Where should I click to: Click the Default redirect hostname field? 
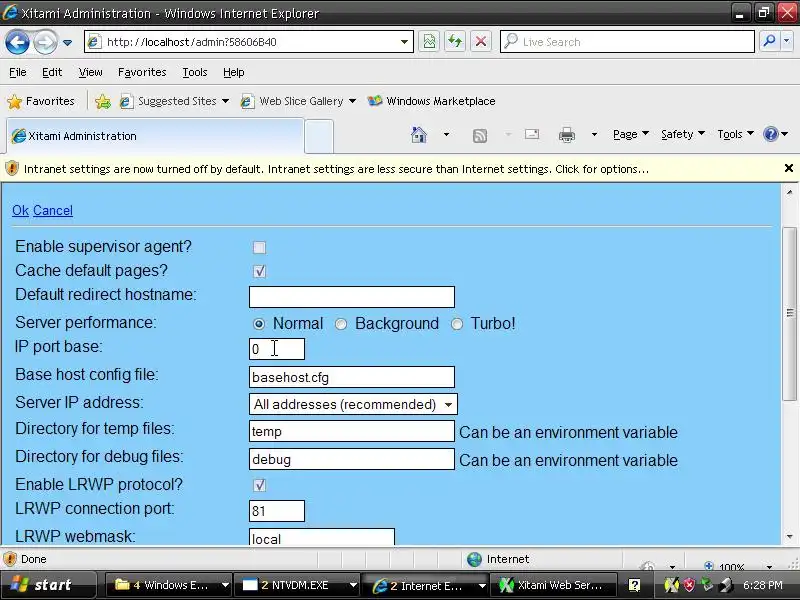click(352, 297)
